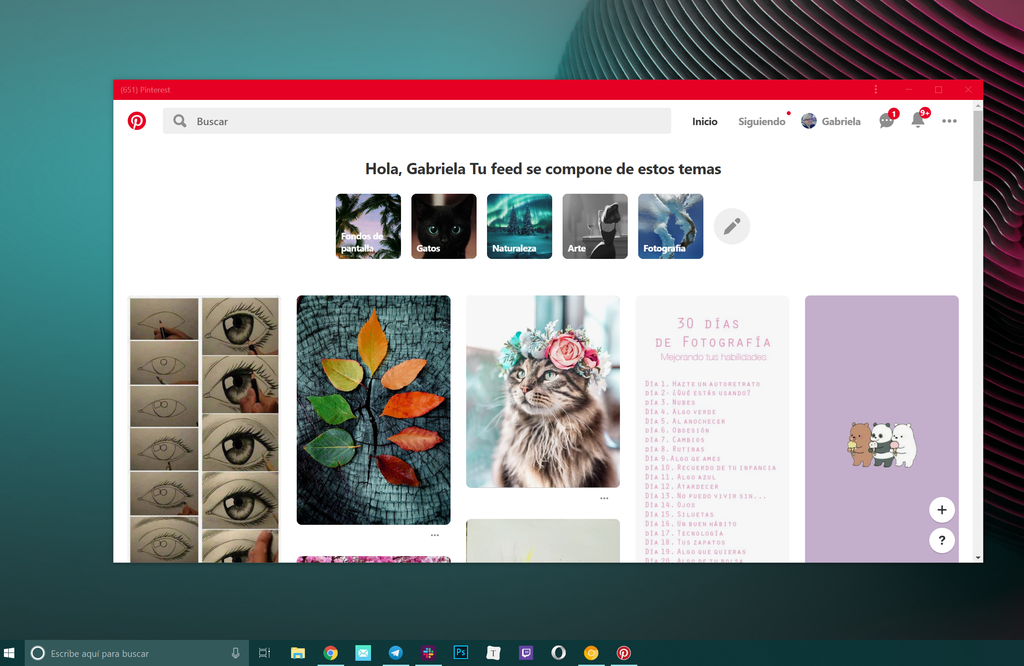Screen dimensions: 1024x666
Task: Select the Naturaleza topic tile
Action: coord(519,226)
